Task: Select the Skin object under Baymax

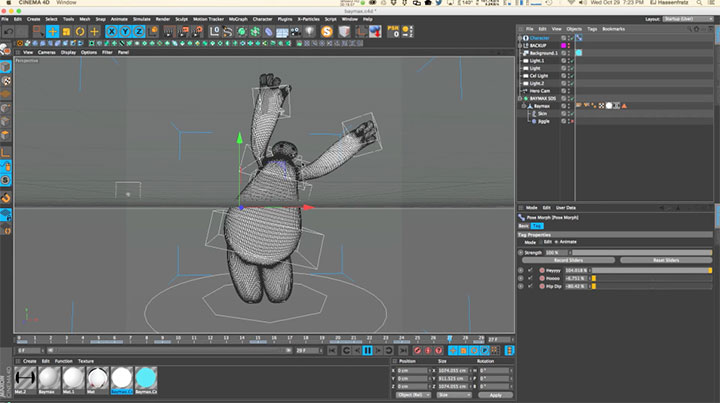Action: coord(542,113)
